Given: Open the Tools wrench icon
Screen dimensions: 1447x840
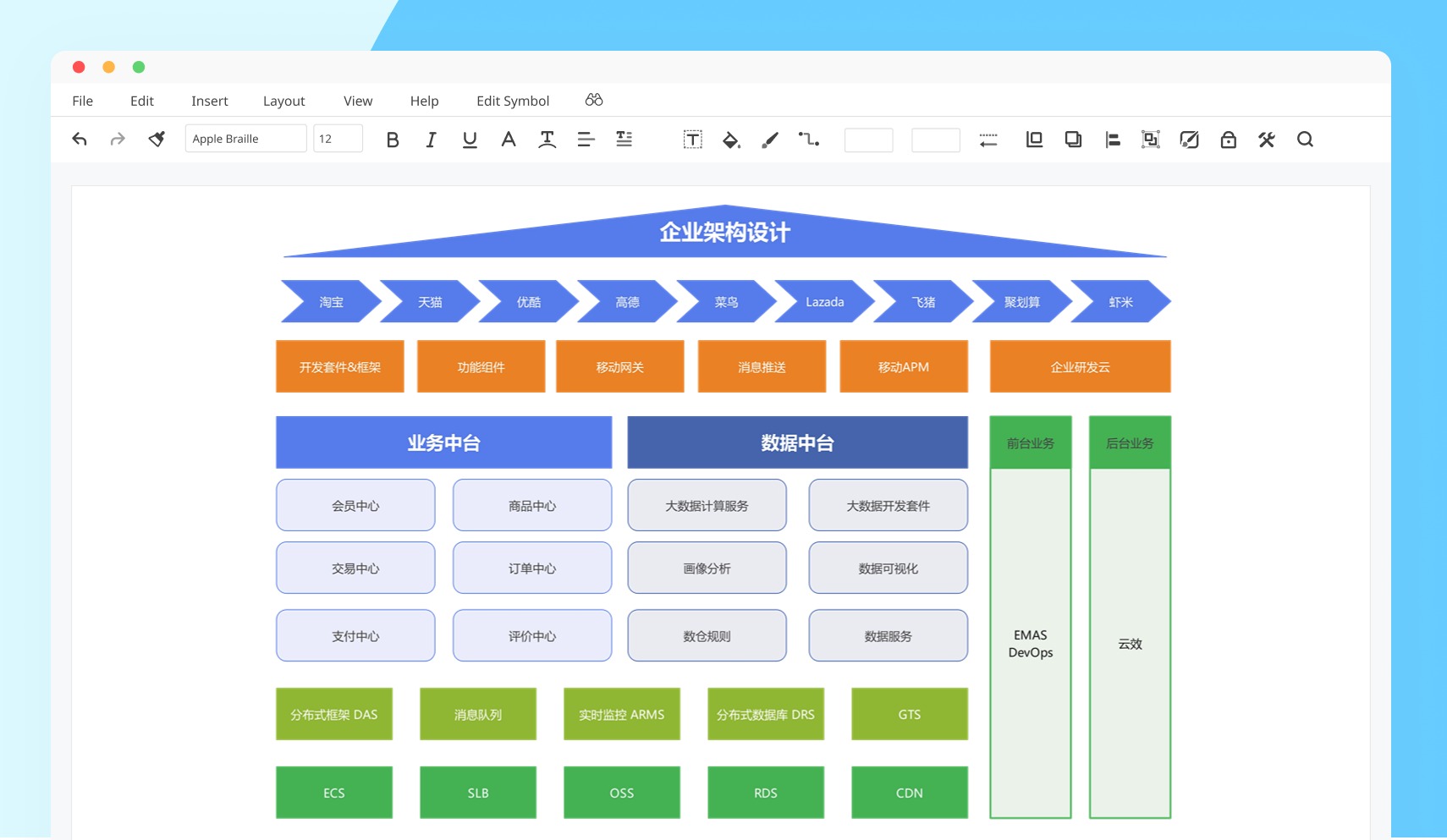Looking at the screenshot, I should (1267, 140).
